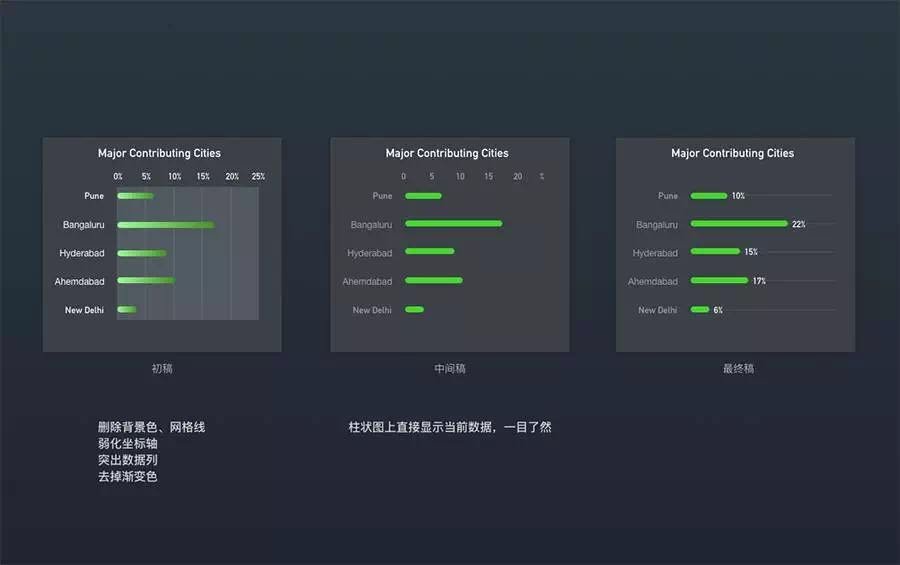900x565 pixels.
Task: Click the '5' axis label in the 中间稿 chart
Action: [x=432, y=176]
